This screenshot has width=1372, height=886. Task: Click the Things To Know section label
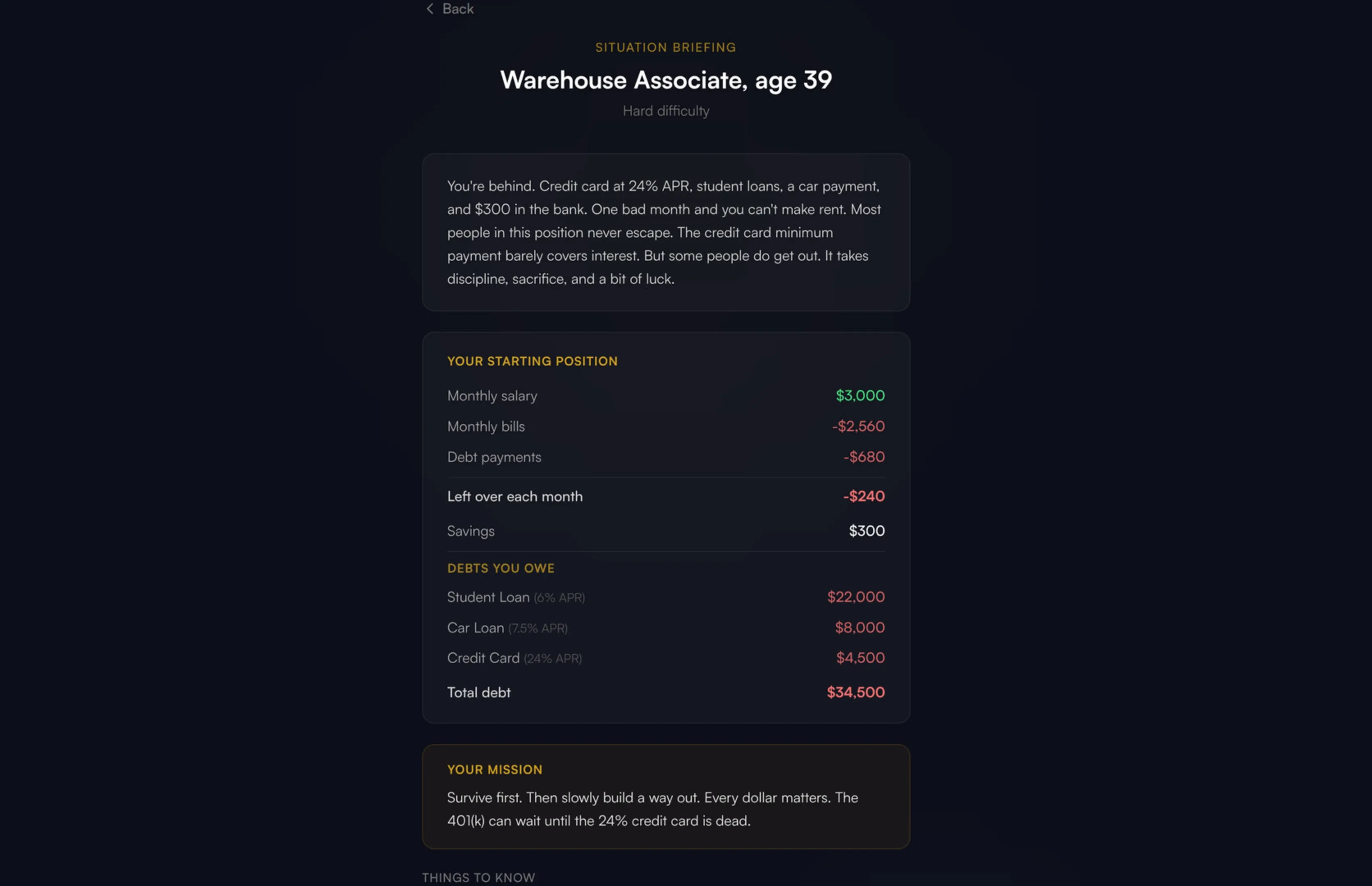pos(478,877)
